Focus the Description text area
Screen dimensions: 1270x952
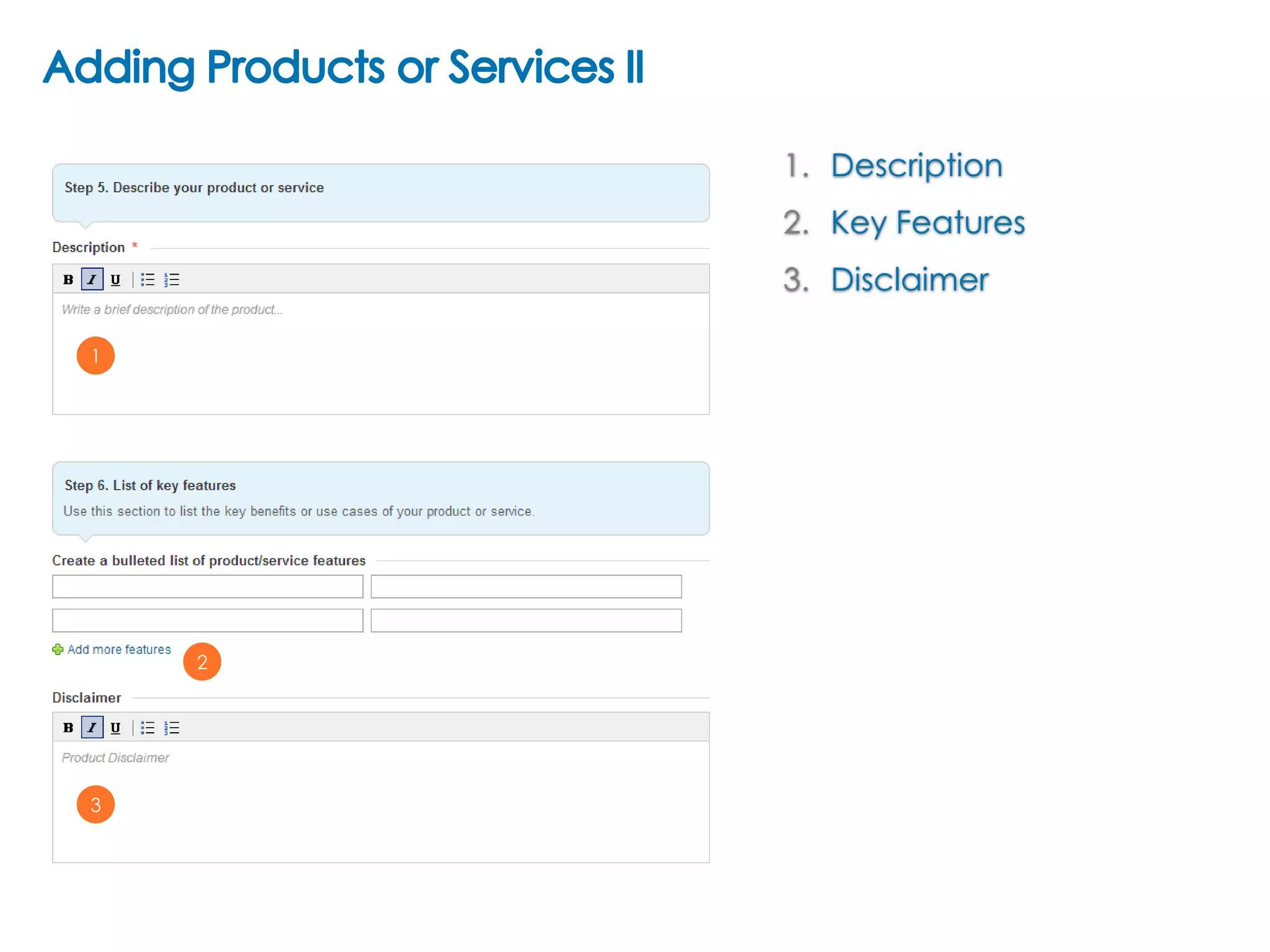point(381,353)
